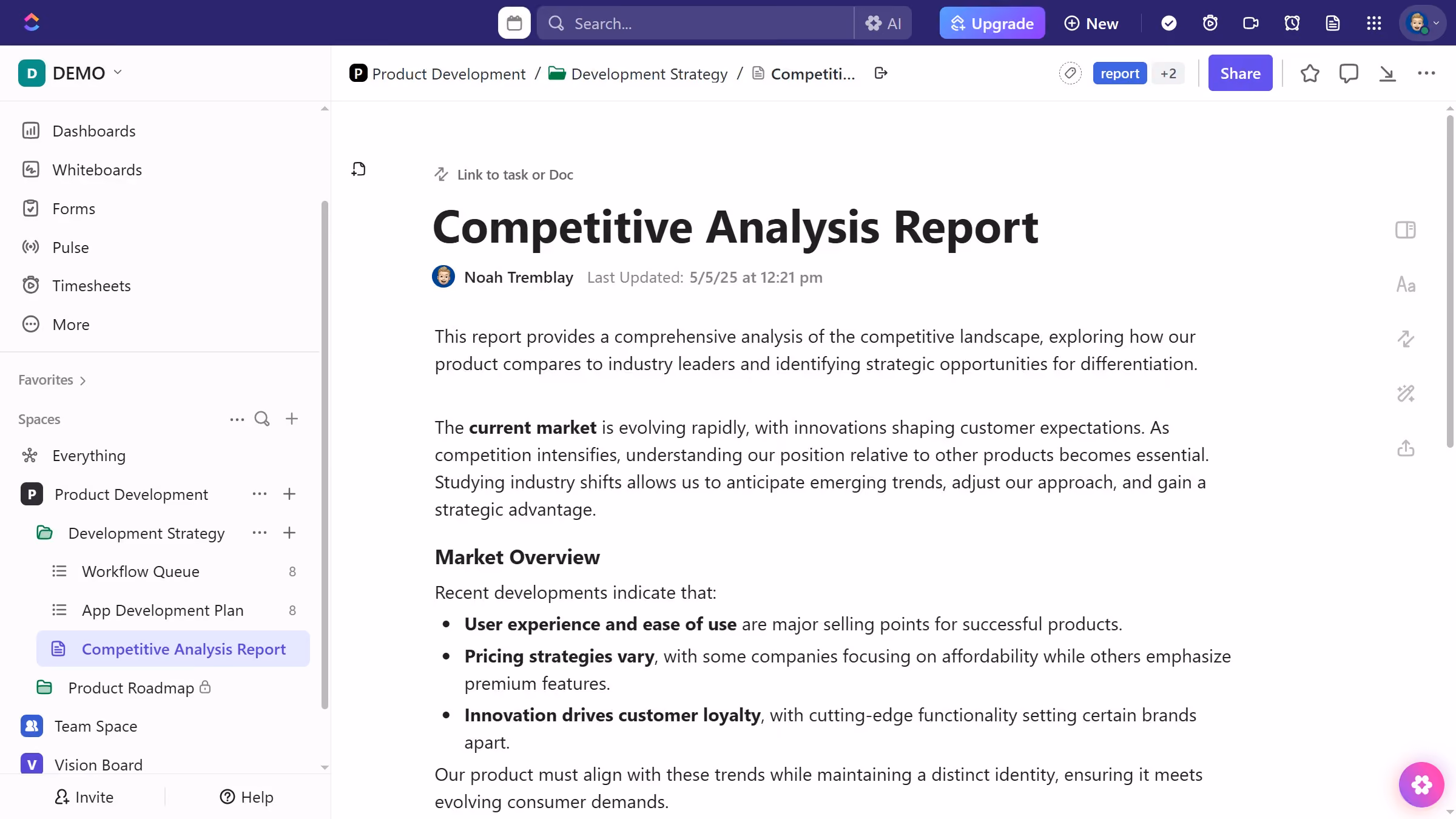
Task: Open the user avatar dropdown menu
Action: (x=1423, y=23)
